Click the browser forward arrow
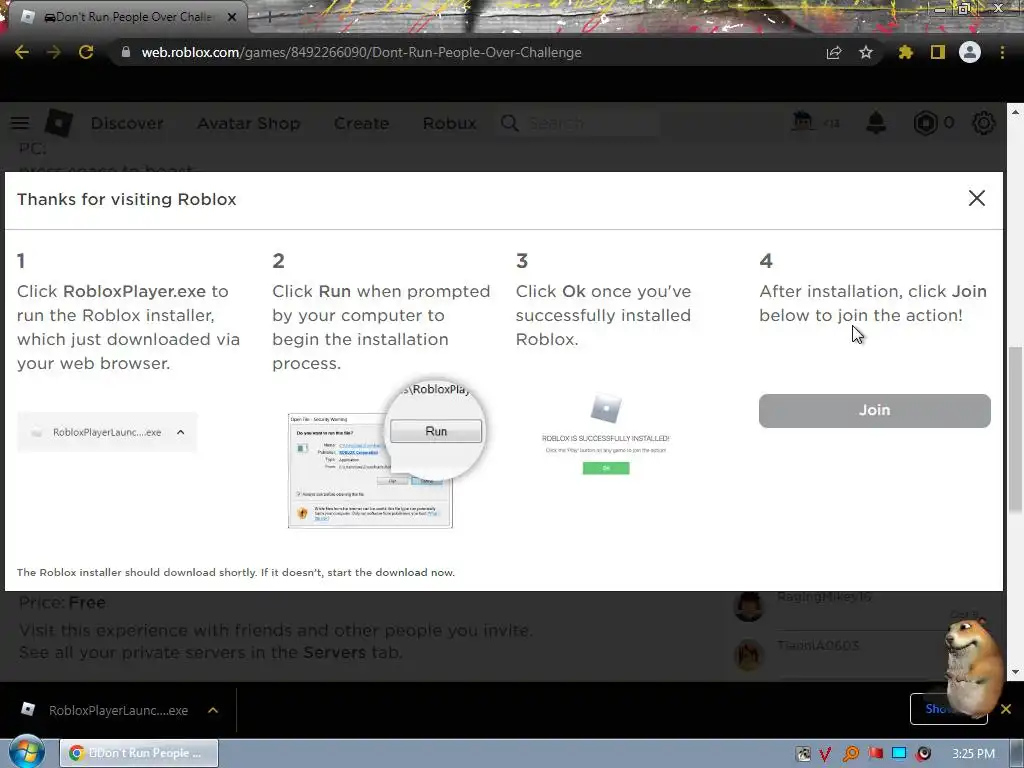The height and width of the screenshot is (768, 1024). [x=54, y=52]
